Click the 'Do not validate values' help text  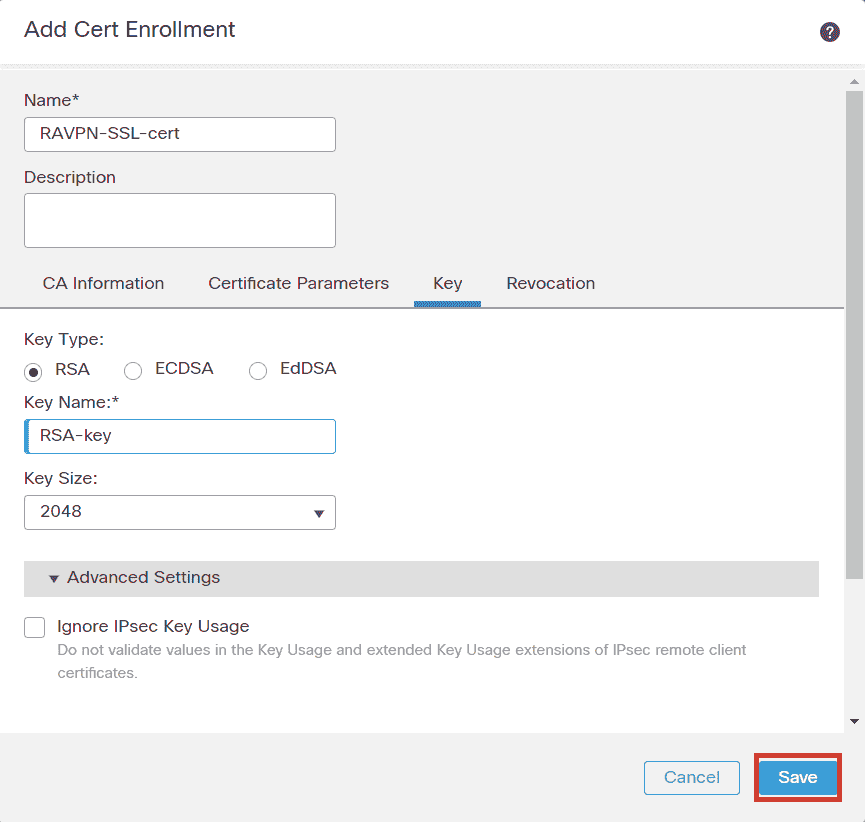point(402,661)
